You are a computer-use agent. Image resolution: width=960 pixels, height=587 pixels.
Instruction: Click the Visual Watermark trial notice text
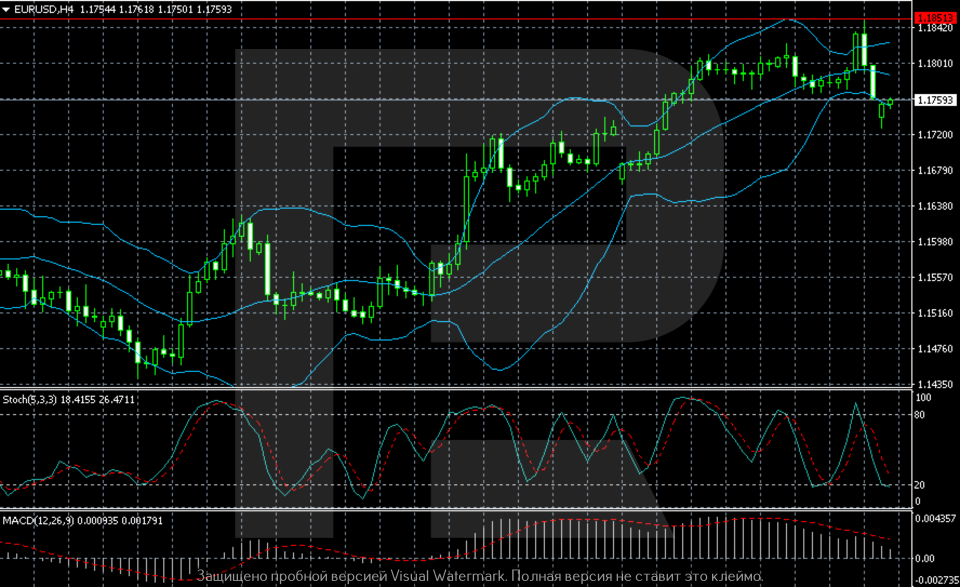480,577
